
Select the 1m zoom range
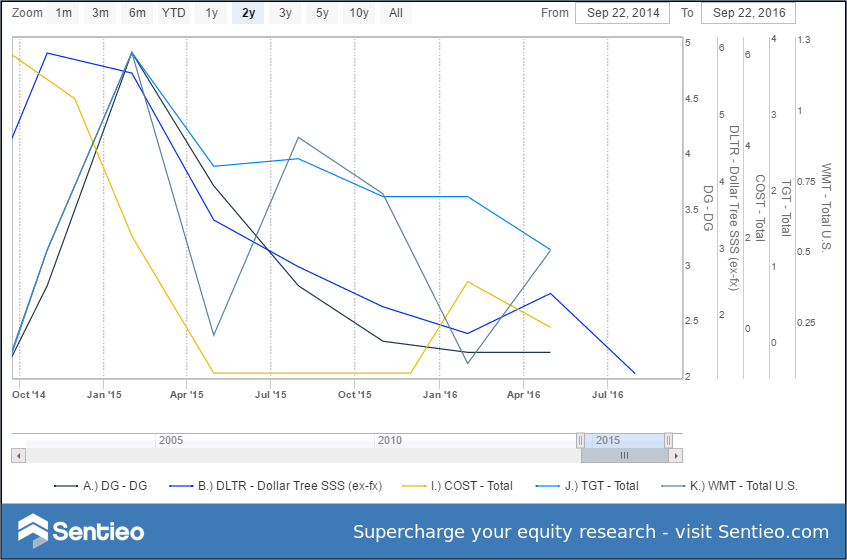click(64, 13)
